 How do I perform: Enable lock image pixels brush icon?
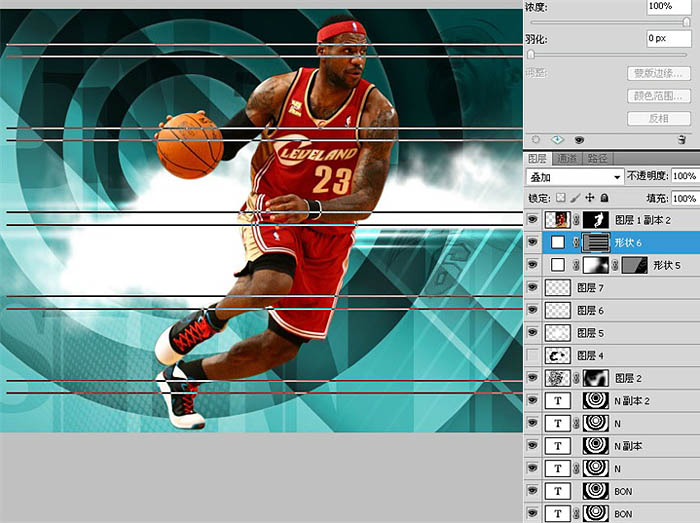point(575,198)
